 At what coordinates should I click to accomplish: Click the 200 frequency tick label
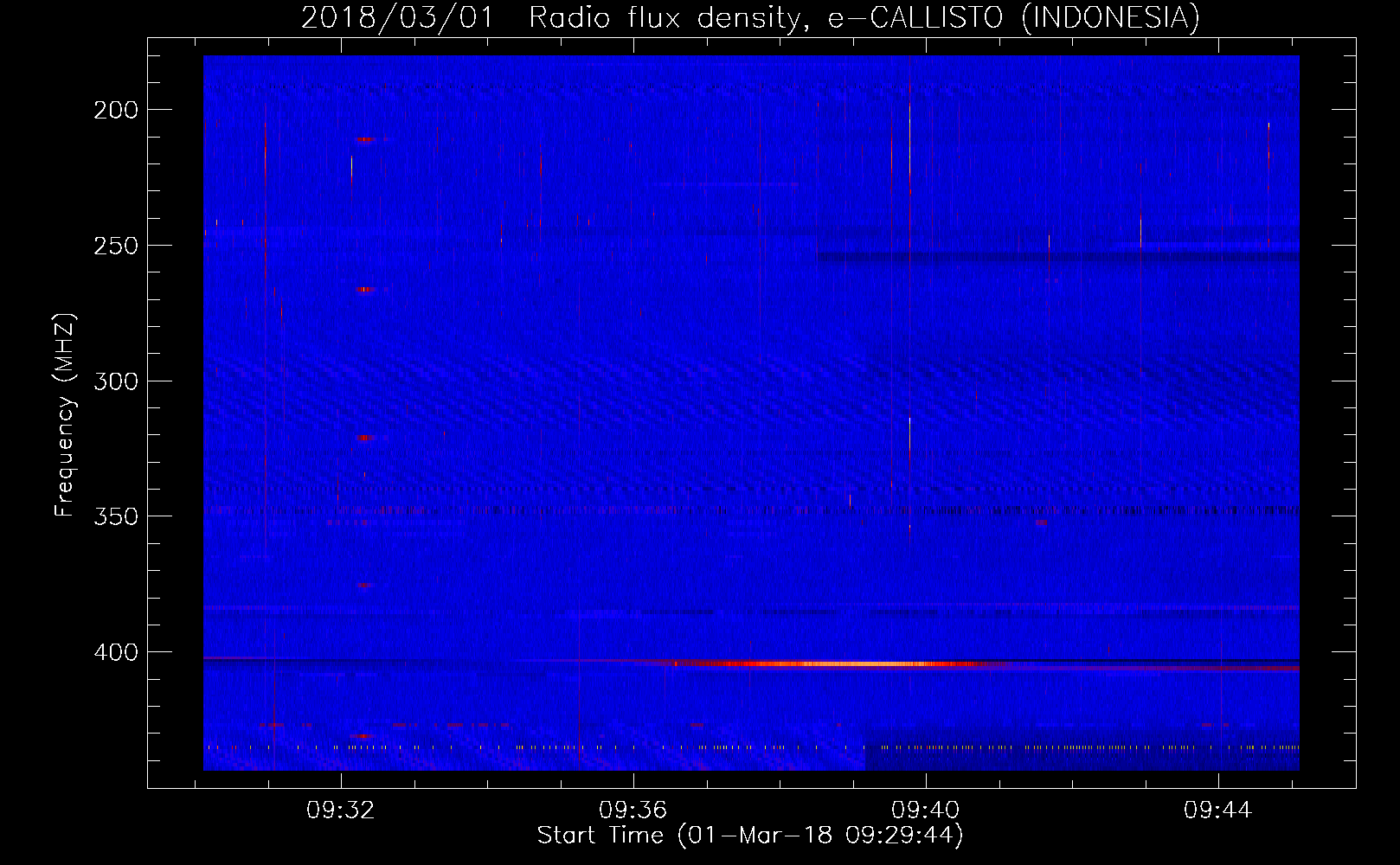116,110
